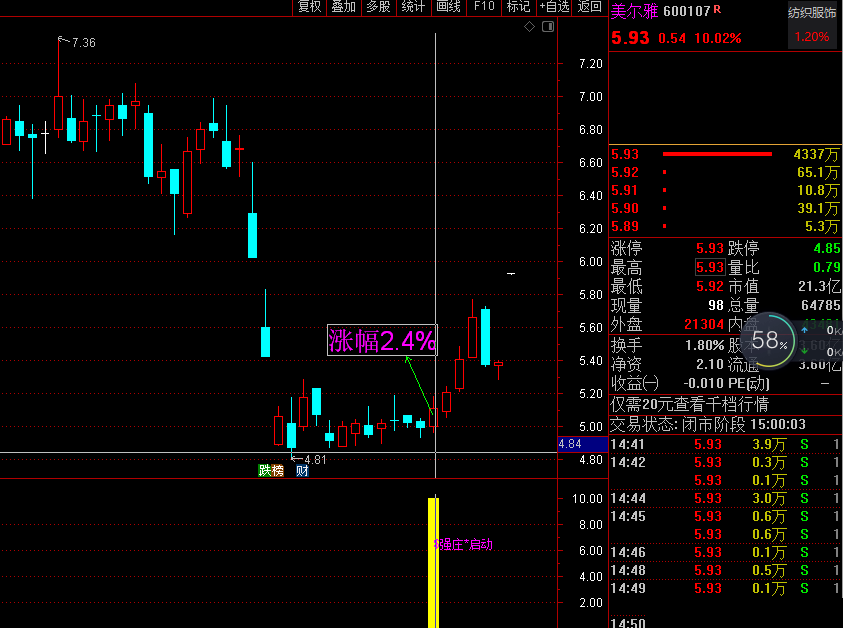Select the 多股 multi-stock view

(378, 6)
